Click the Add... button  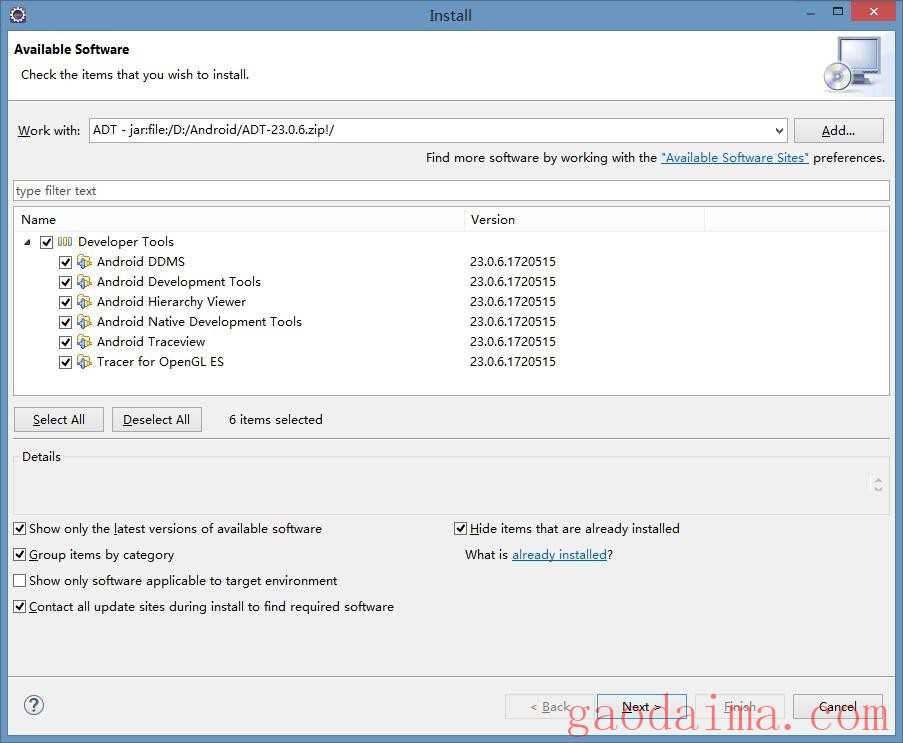(x=838, y=131)
